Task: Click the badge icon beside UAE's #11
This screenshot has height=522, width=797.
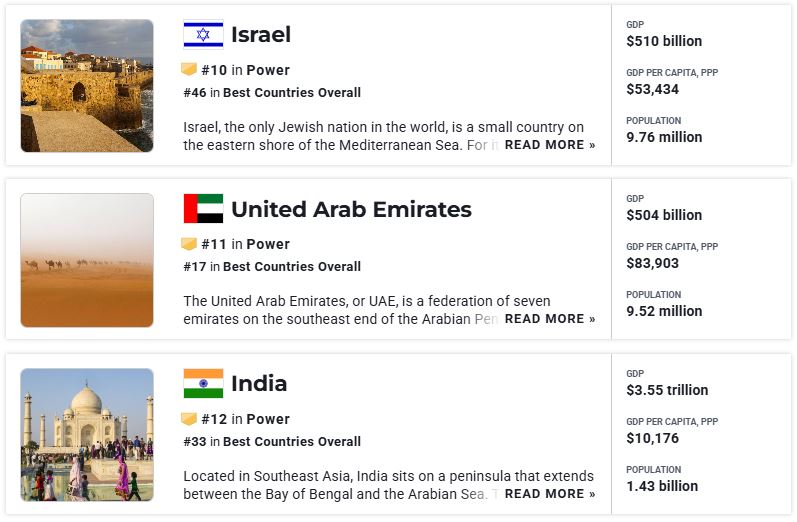Action: (189, 244)
